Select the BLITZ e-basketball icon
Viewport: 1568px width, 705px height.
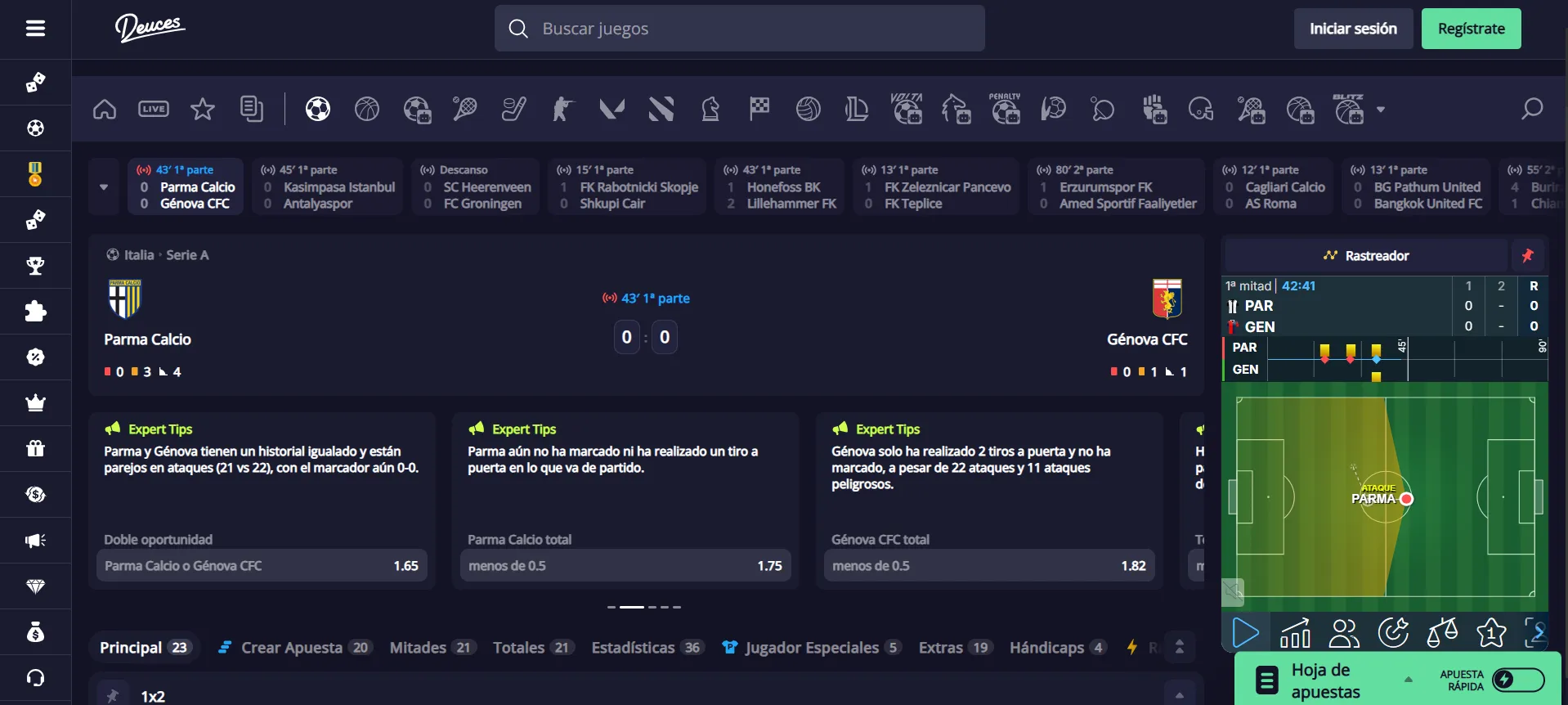point(1348,108)
